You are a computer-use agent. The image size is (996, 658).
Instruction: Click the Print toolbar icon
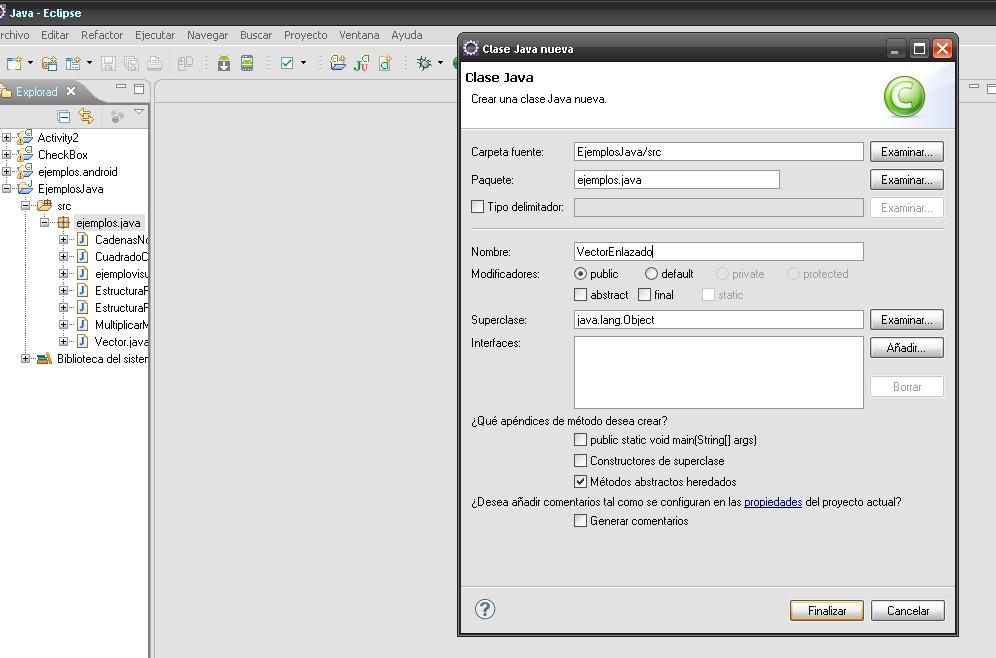154,64
